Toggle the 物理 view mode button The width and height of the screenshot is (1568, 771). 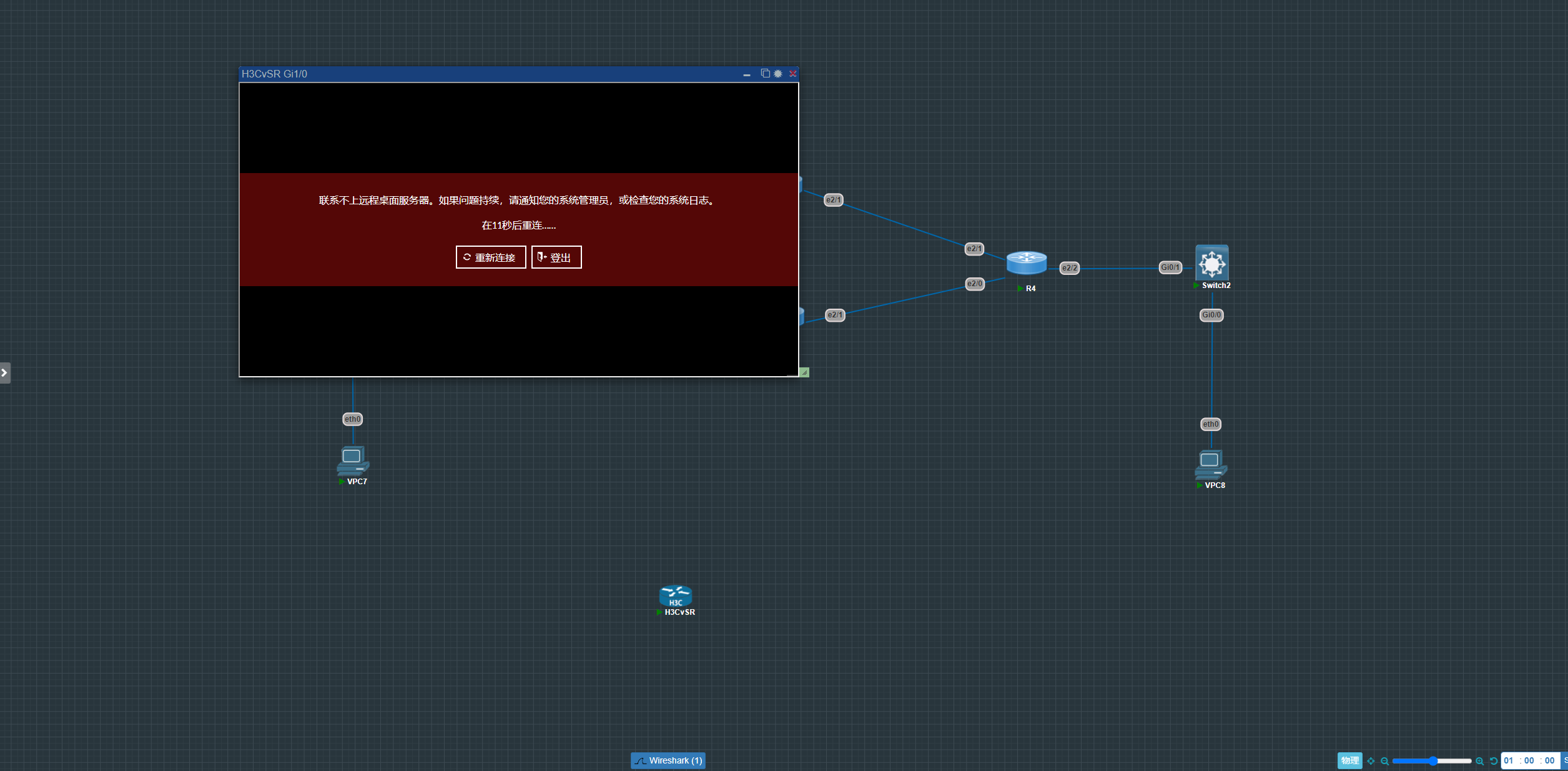[1349, 760]
